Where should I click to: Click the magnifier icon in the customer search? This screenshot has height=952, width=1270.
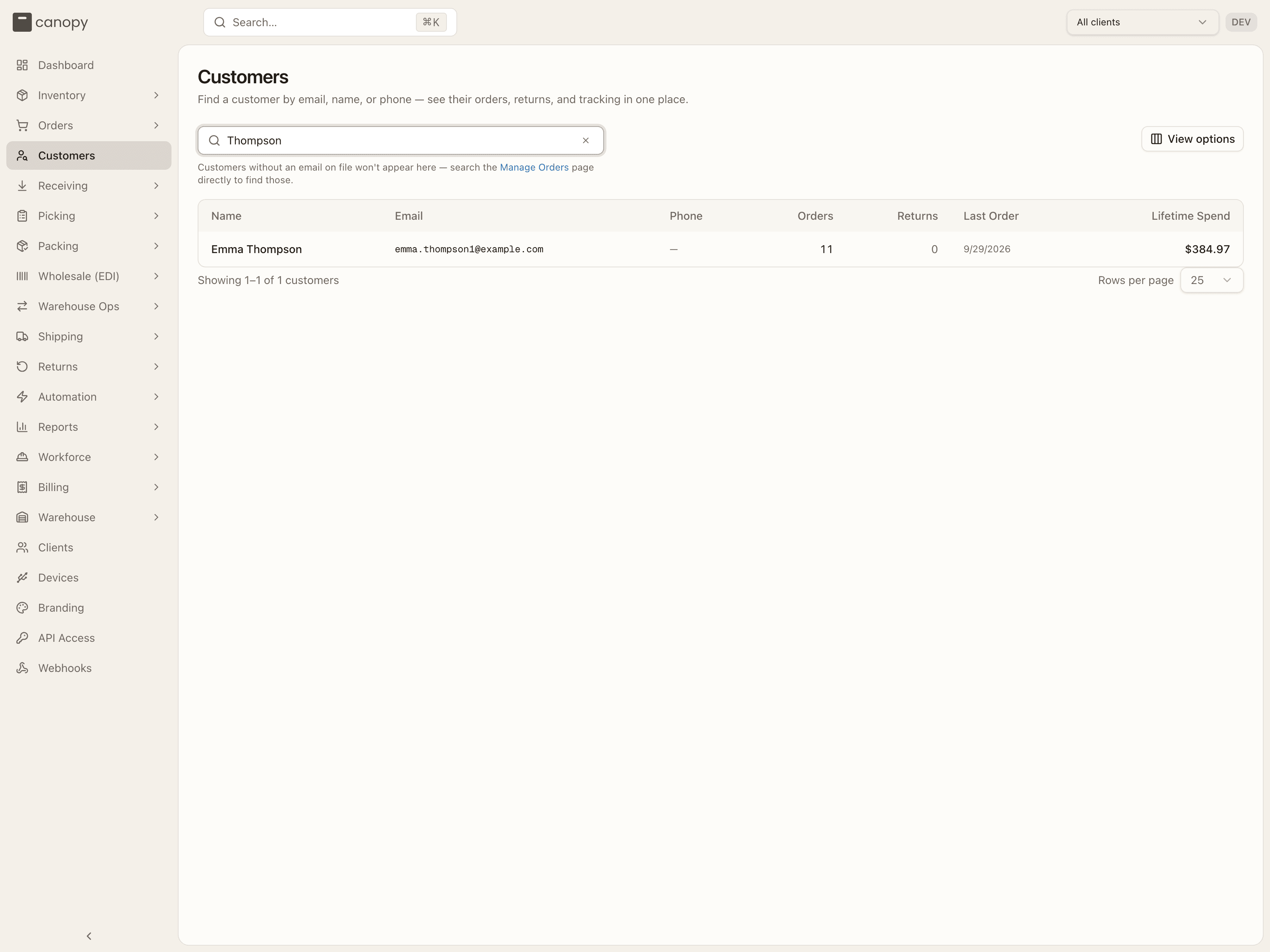(214, 140)
